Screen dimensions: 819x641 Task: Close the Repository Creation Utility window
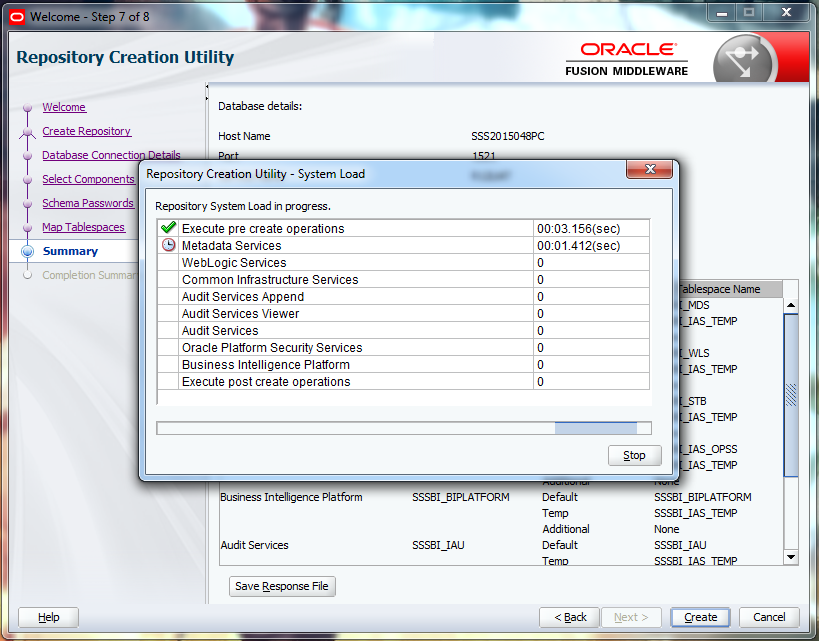pos(787,13)
